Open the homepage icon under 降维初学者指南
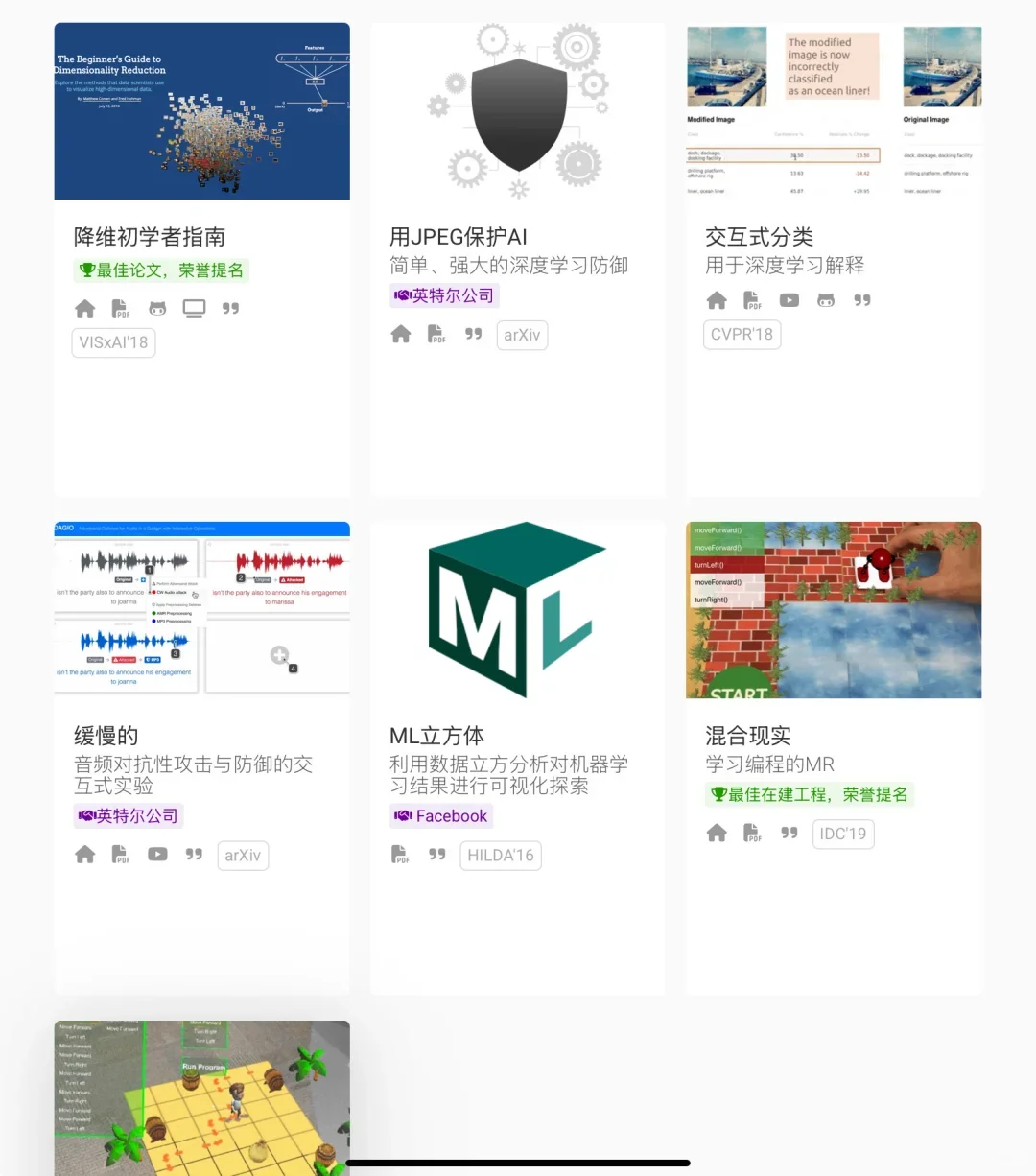Image resolution: width=1036 pixels, height=1176 pixels. [x=84, y=308]
